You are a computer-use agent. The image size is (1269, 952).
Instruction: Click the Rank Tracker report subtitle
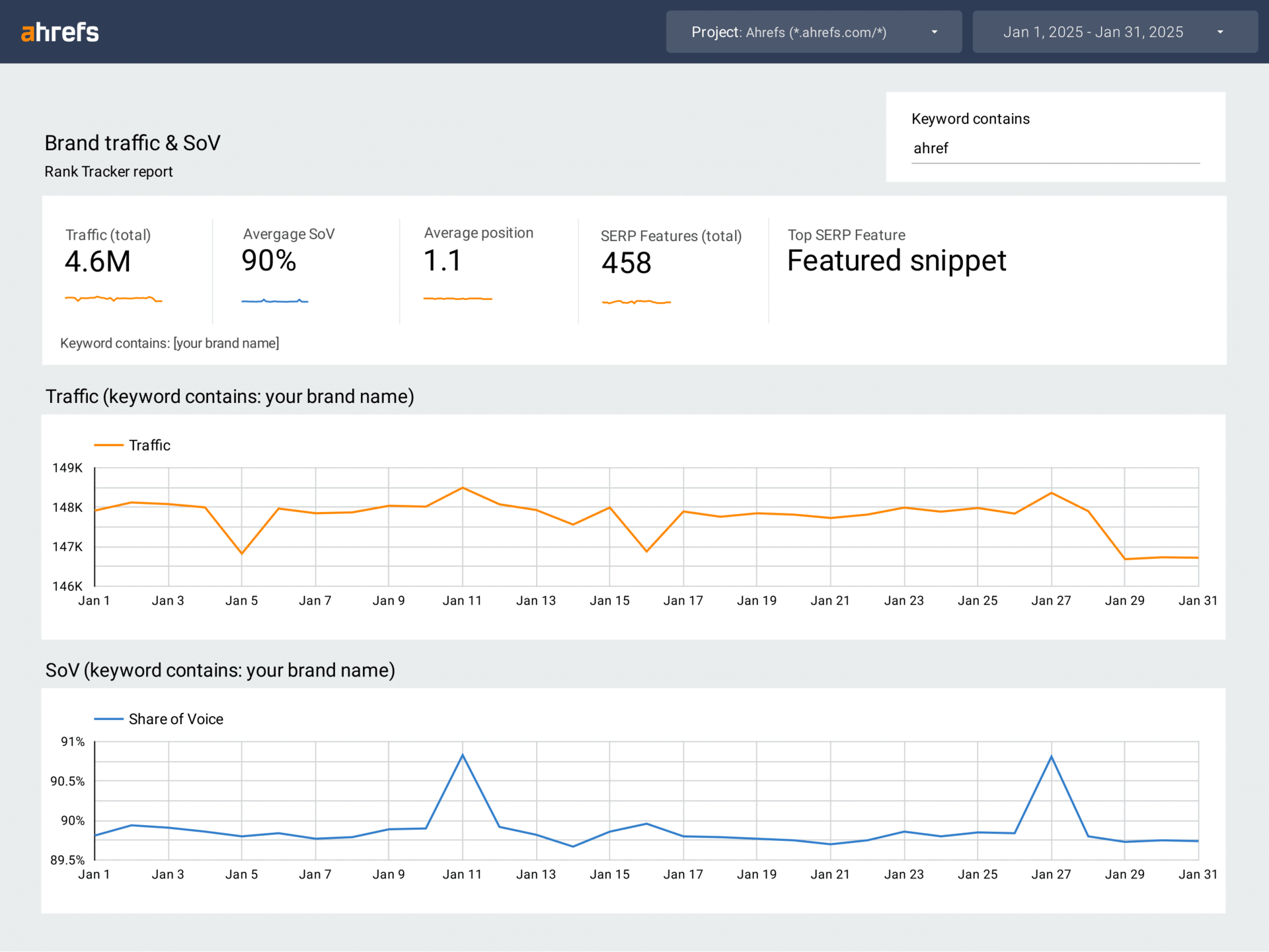point(108,171)
